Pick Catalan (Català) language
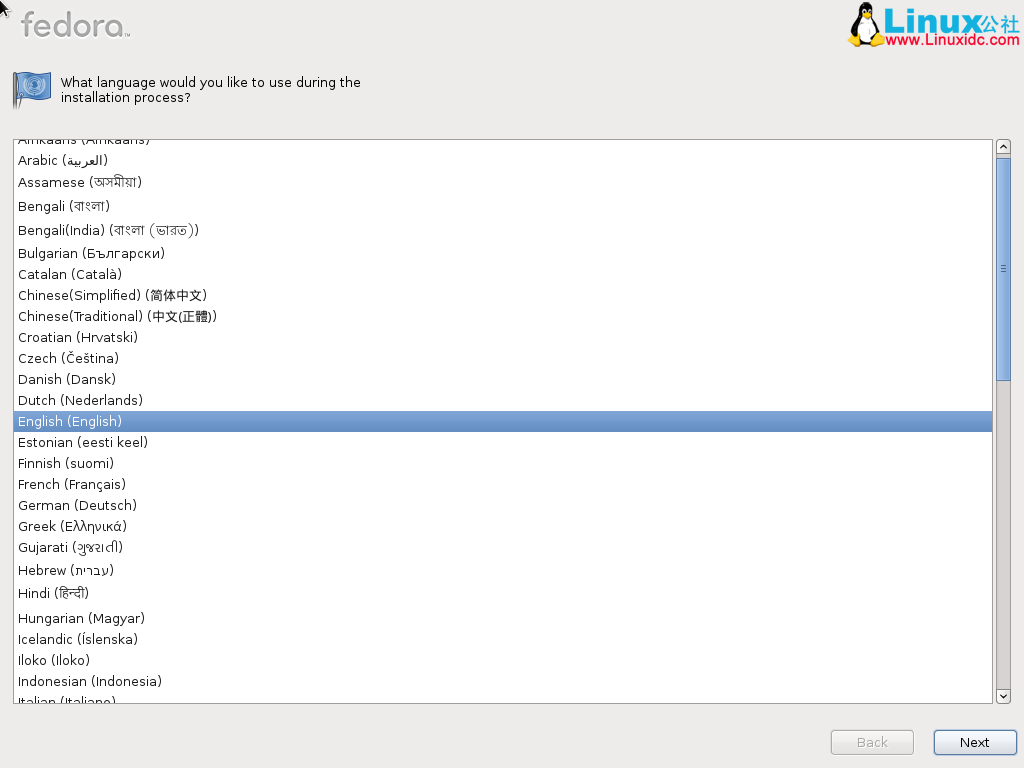This screenshot has width=1024, height=768. pyautogui.click(x=503, y=274)
